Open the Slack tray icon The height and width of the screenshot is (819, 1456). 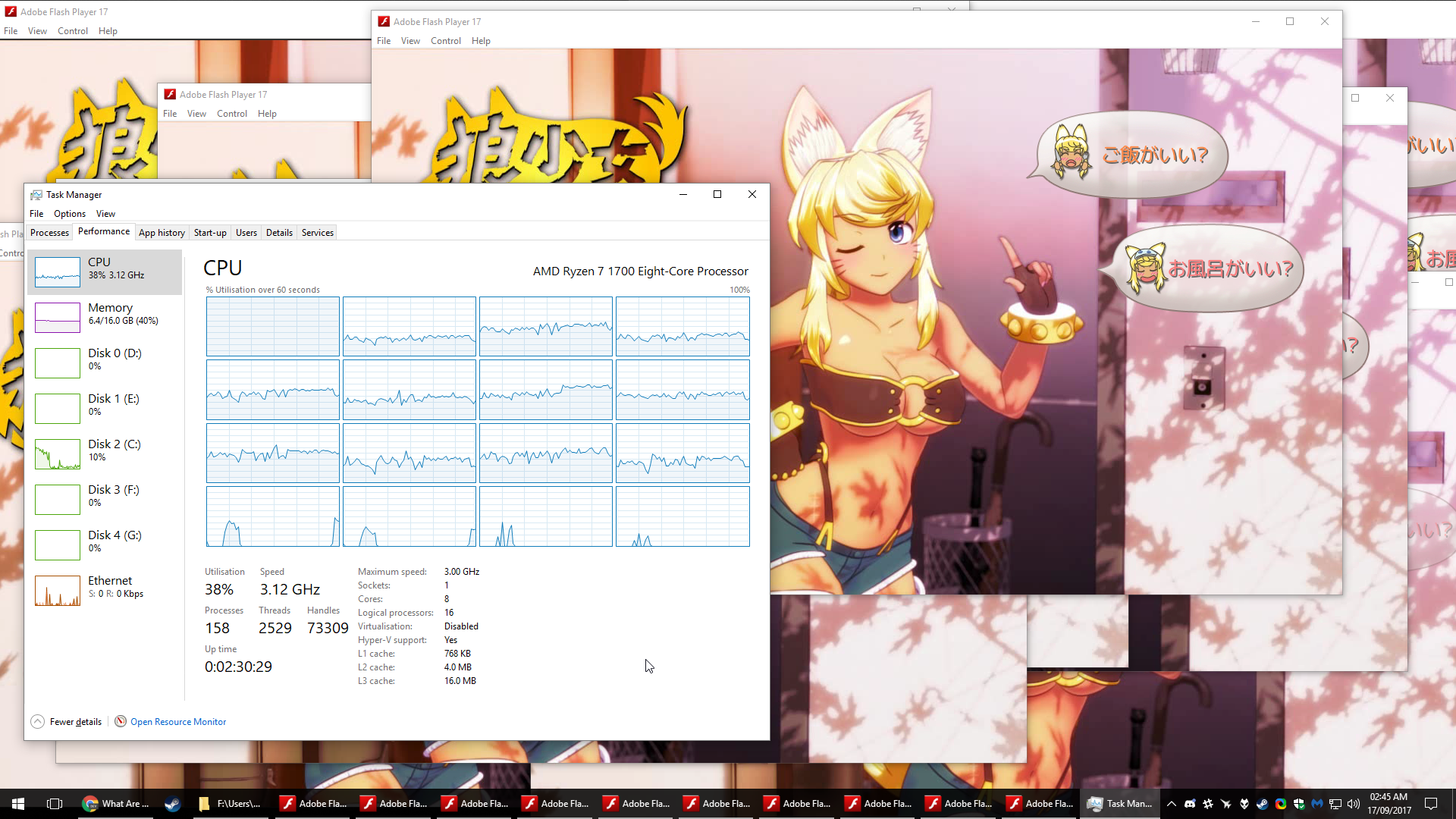click(1208, 804)
